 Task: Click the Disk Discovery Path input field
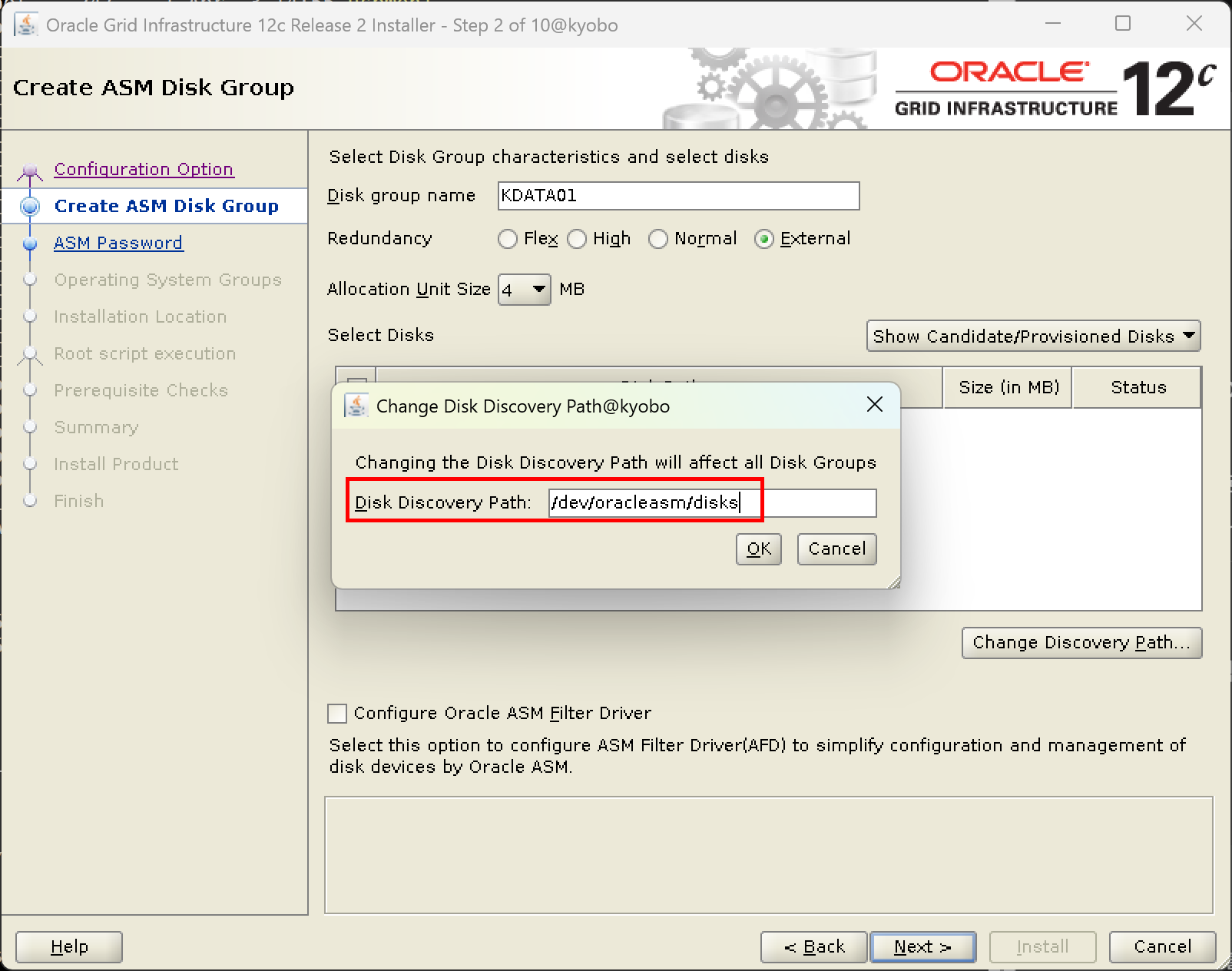click(712, 503)
